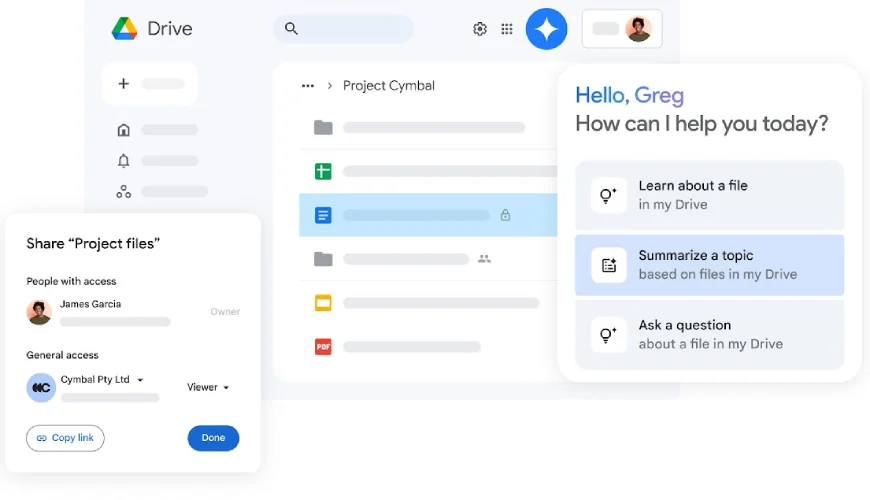Image resolution: width=870 pixels, height=500 pixels.
Task: Choose Ask a question suggestion
Action: [709, 335]
